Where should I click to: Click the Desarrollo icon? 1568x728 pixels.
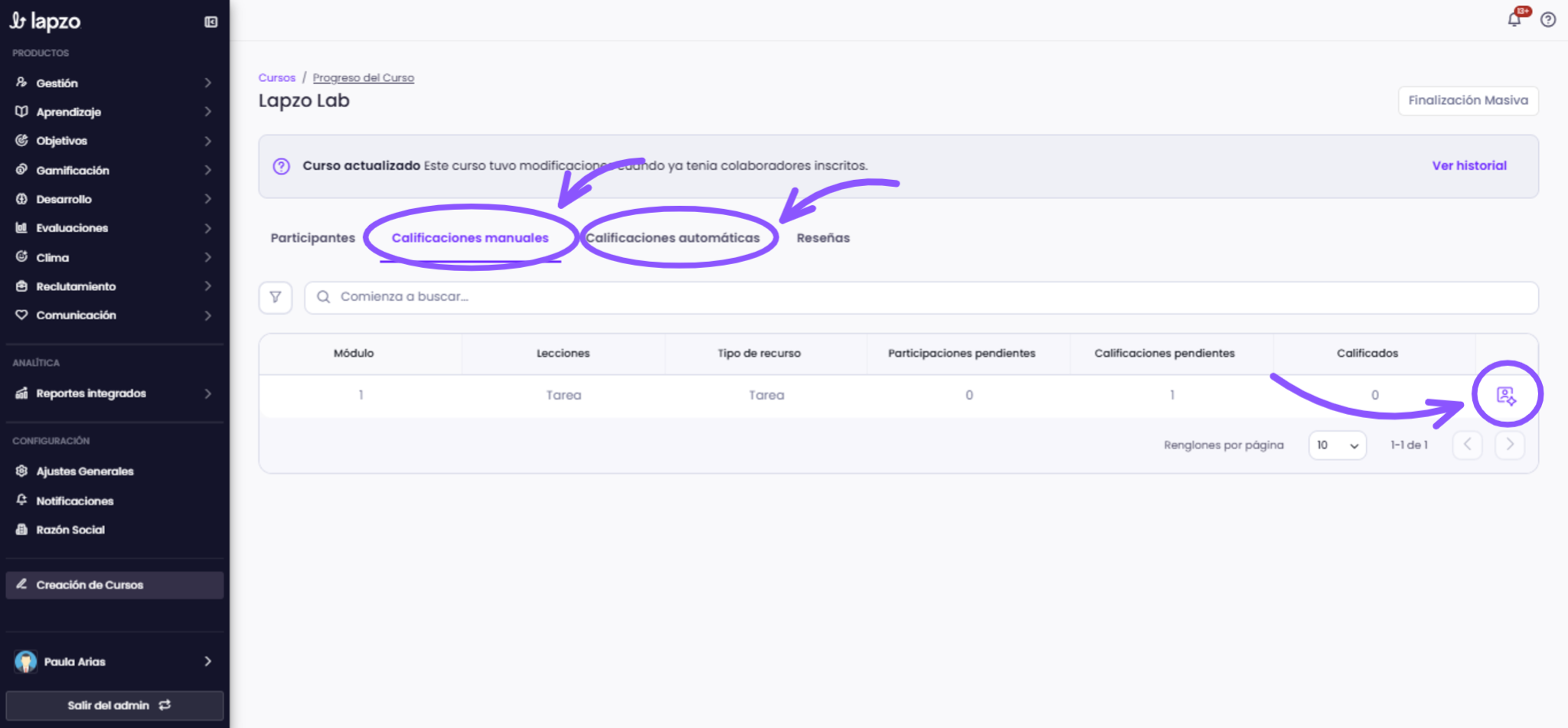(21, 199)
